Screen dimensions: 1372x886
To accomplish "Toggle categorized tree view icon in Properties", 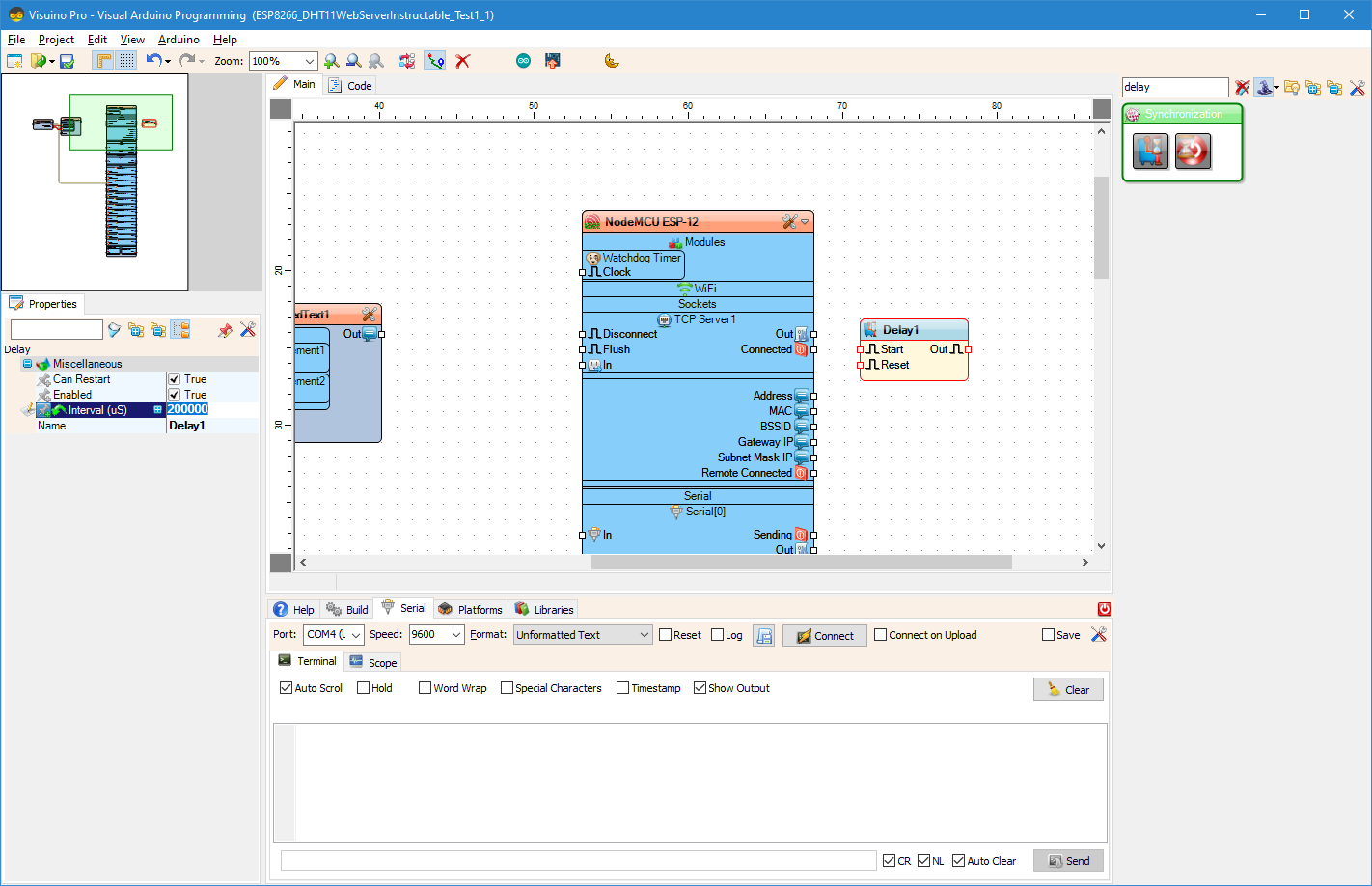I will 180,330.
